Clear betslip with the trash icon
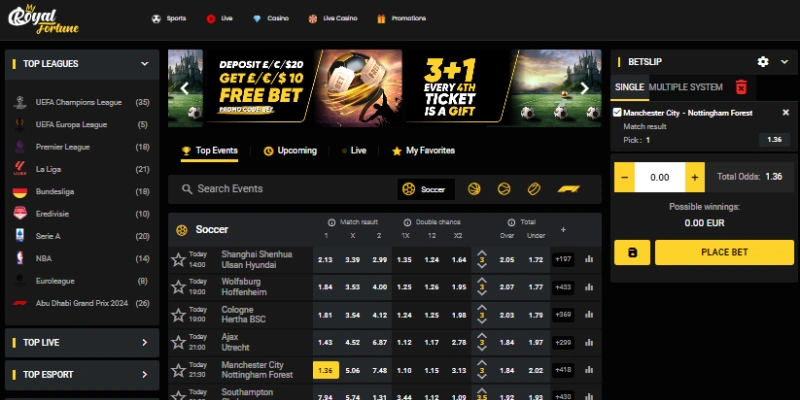The height and width of the screenshot is (400, 800). click(x=741, y=87)
